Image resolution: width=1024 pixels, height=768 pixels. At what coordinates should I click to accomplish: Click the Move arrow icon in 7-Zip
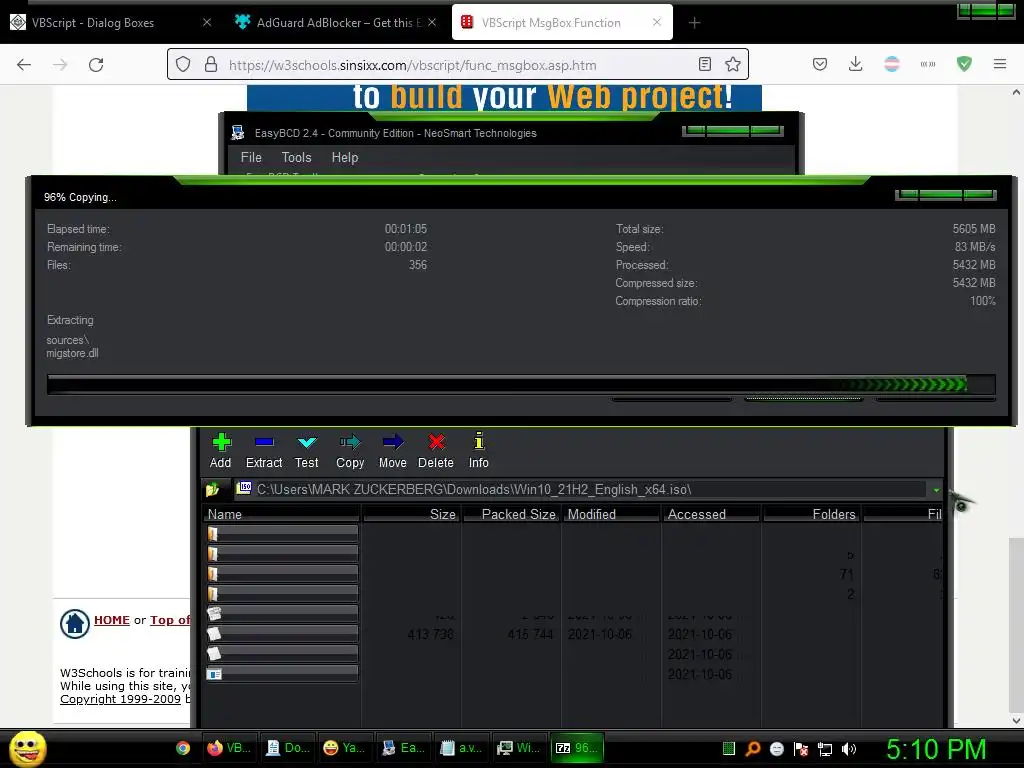pos(392,443)
